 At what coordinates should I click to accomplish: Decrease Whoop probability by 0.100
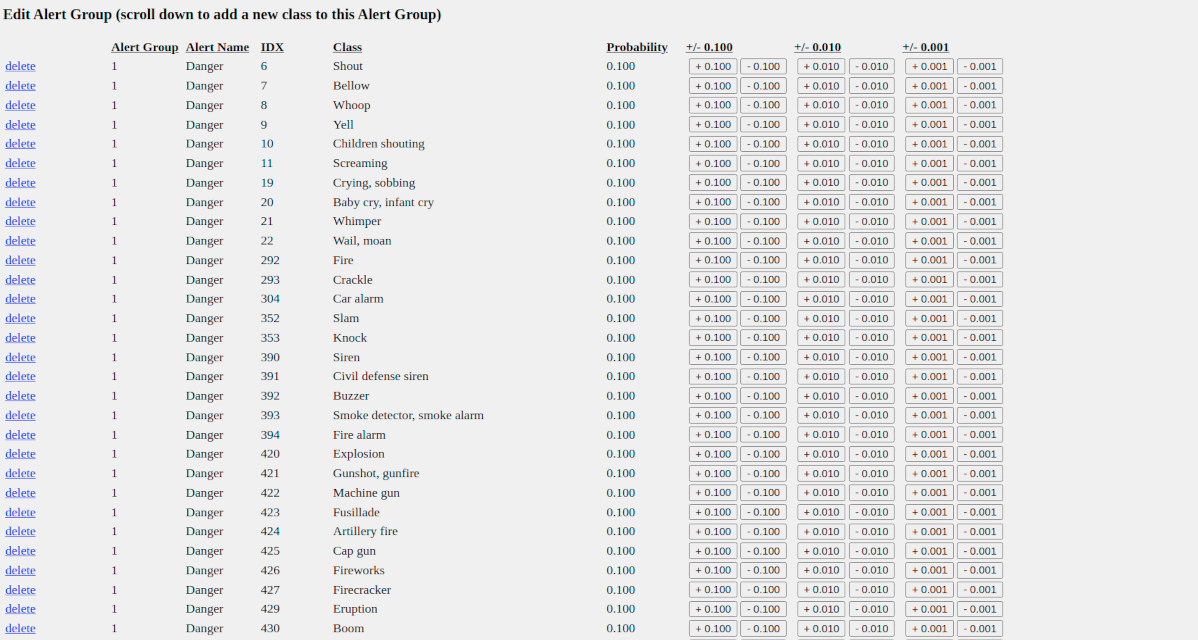[763, 105]
